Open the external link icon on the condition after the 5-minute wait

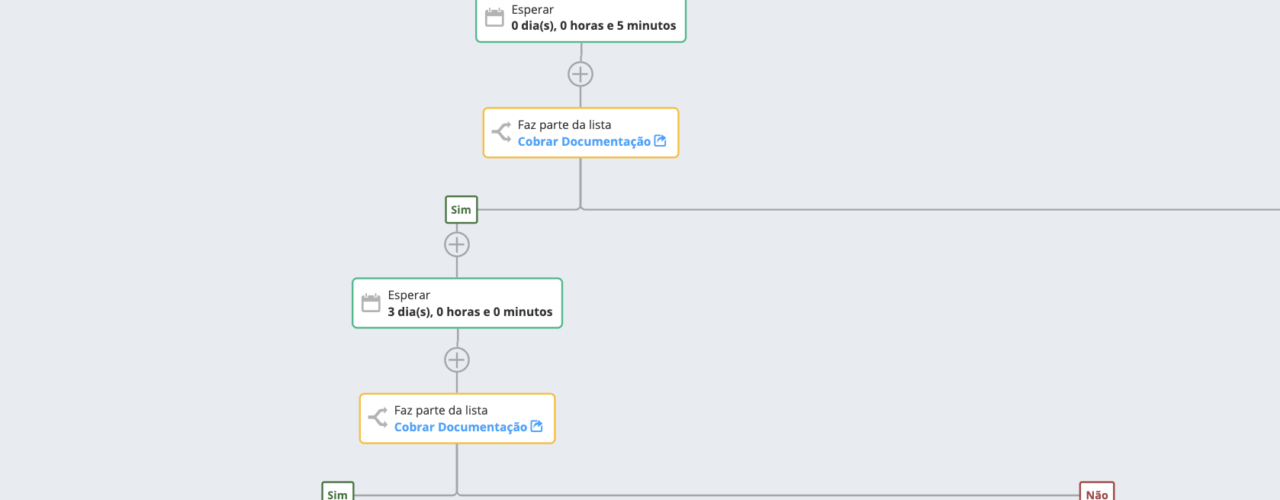tap(660, 141)
